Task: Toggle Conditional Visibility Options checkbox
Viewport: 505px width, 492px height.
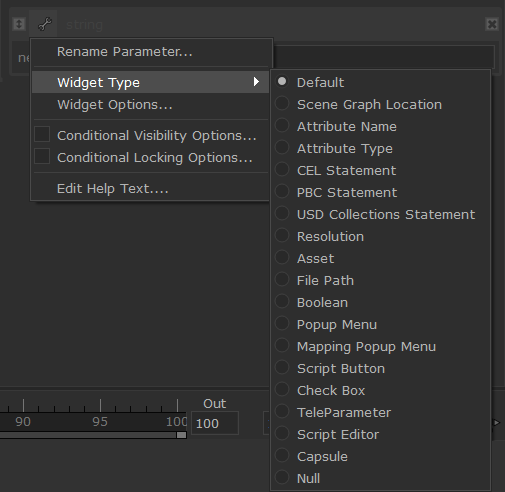Action: point(42,135)
